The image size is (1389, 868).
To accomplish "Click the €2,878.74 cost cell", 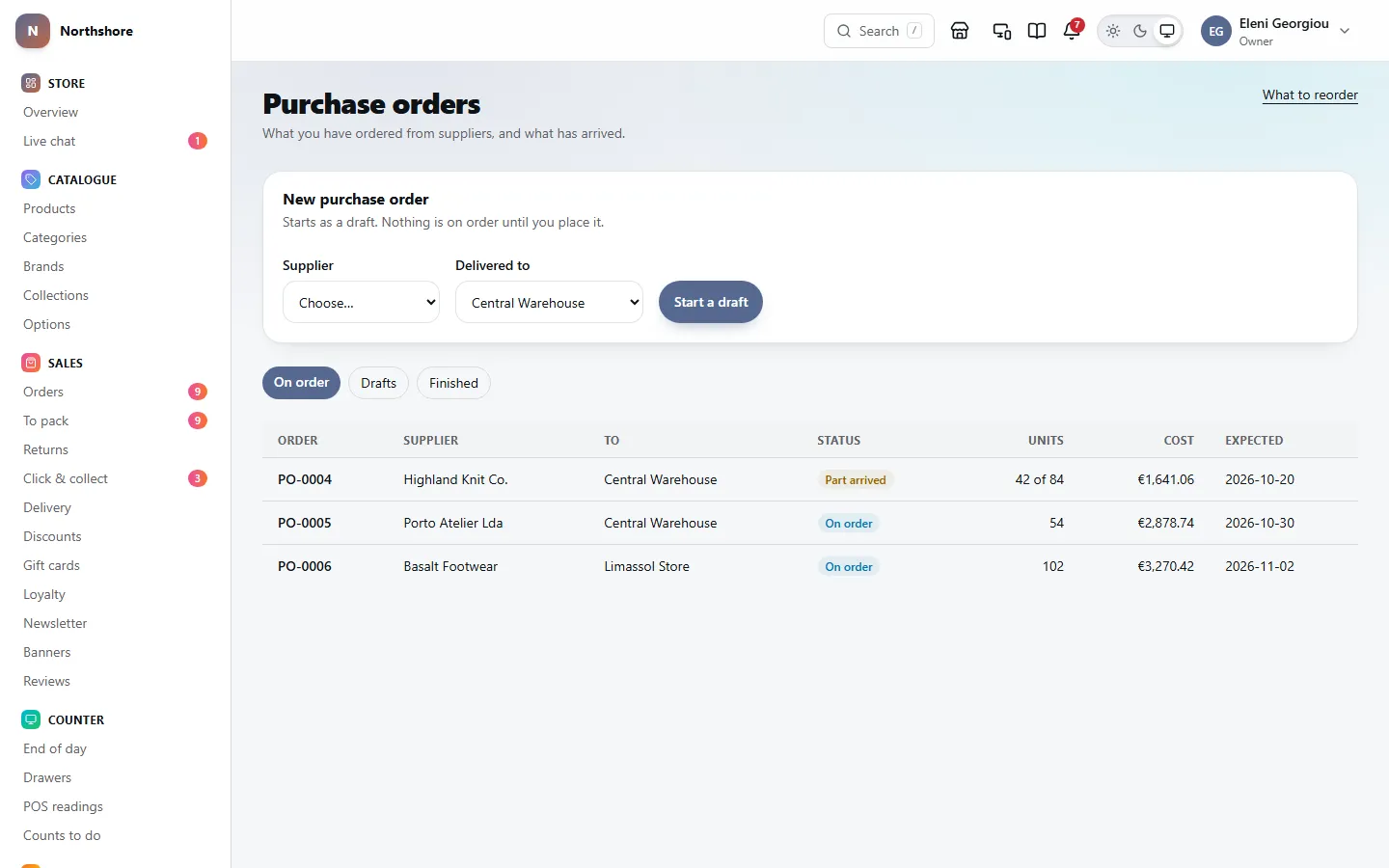I will (x=1165, y=523).
